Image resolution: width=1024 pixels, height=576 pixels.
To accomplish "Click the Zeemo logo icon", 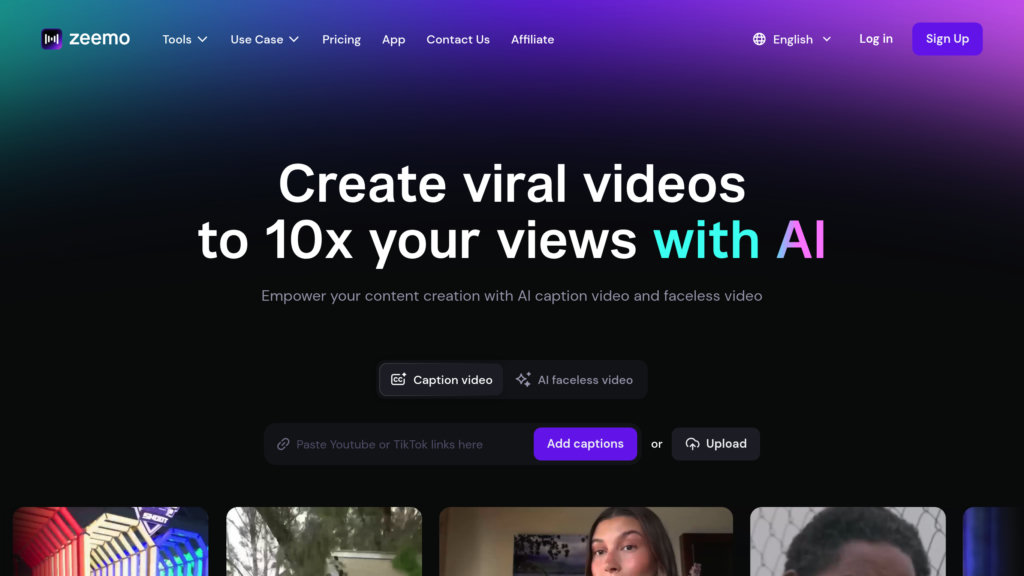I will pos(52,39).
